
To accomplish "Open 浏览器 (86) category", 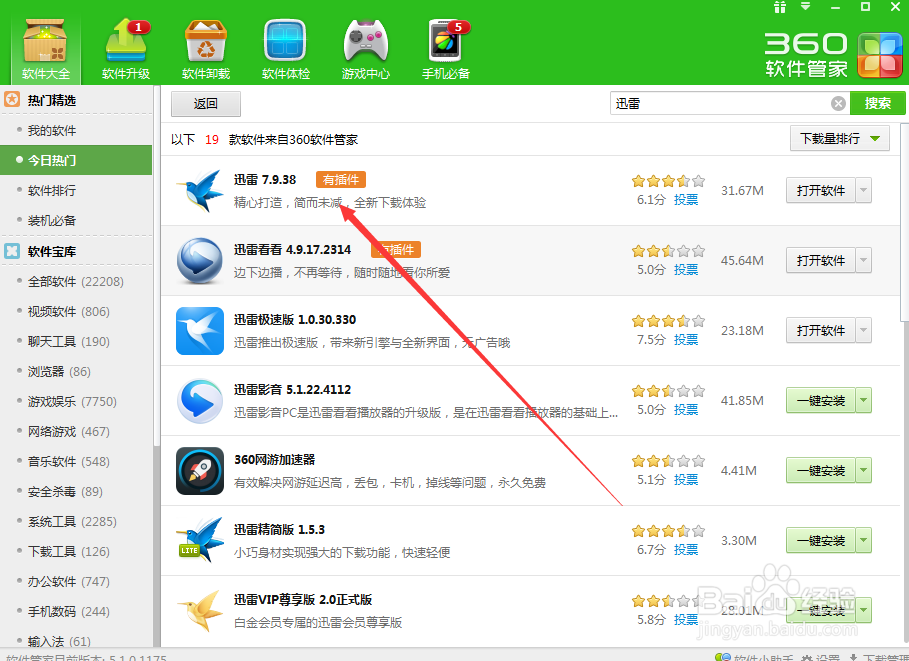I will (76, 372).
